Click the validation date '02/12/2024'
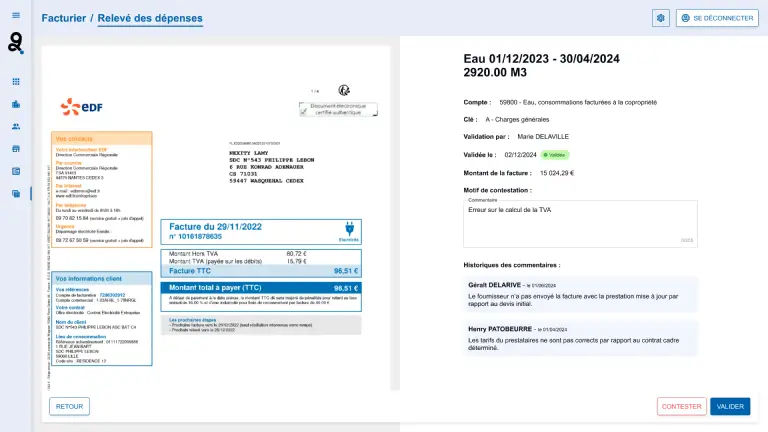768x432 pixels. coord(520,155)
